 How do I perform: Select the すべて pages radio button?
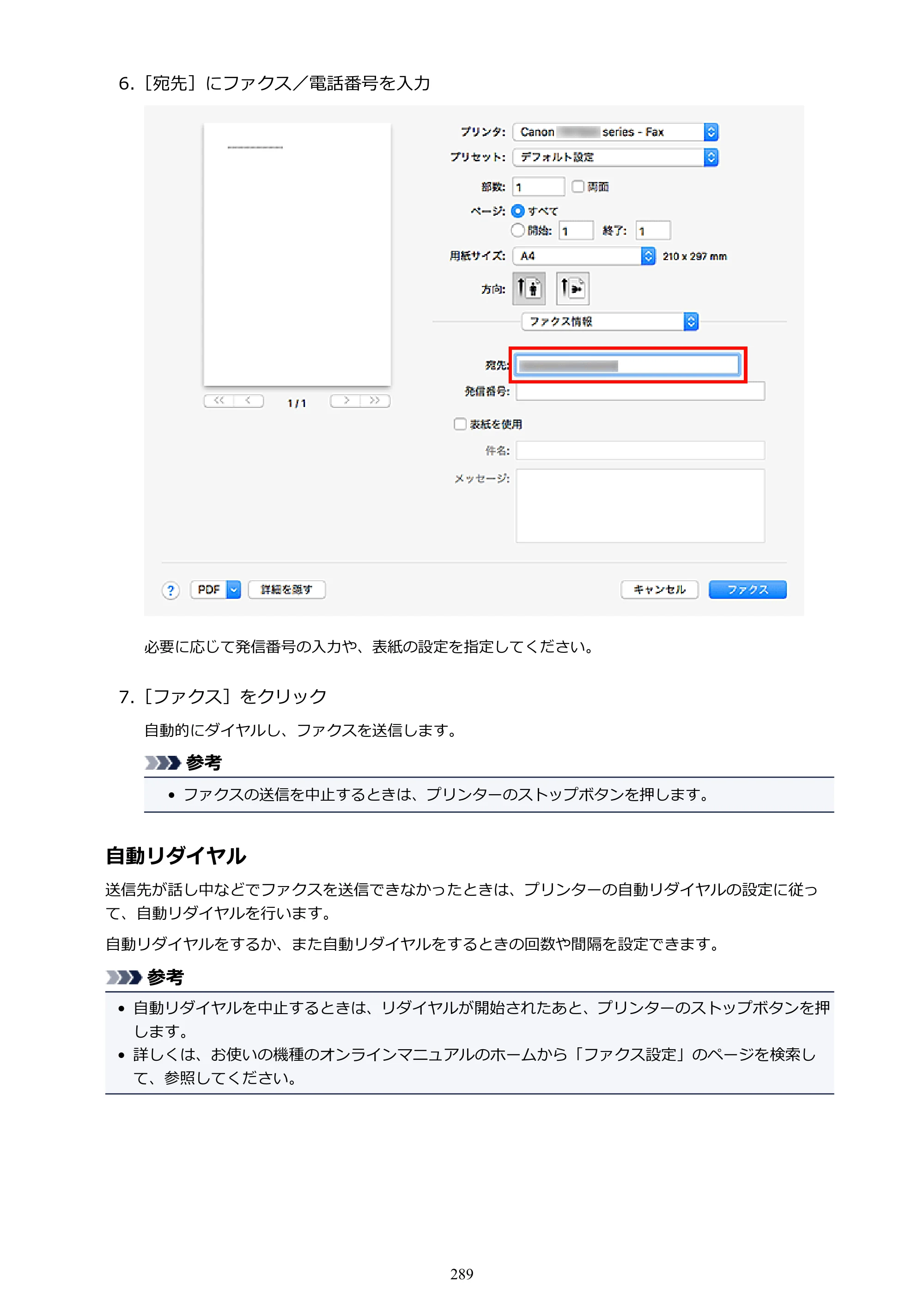517,211
